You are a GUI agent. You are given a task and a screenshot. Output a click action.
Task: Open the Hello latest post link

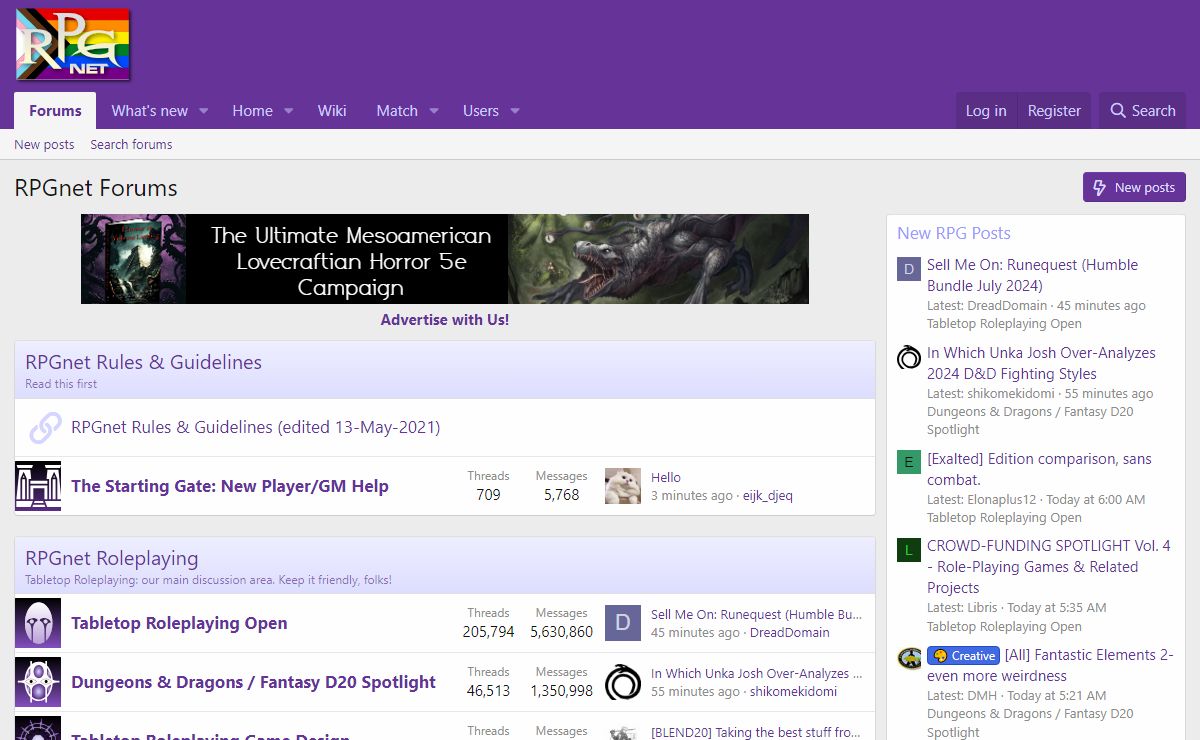pos(666,477)
